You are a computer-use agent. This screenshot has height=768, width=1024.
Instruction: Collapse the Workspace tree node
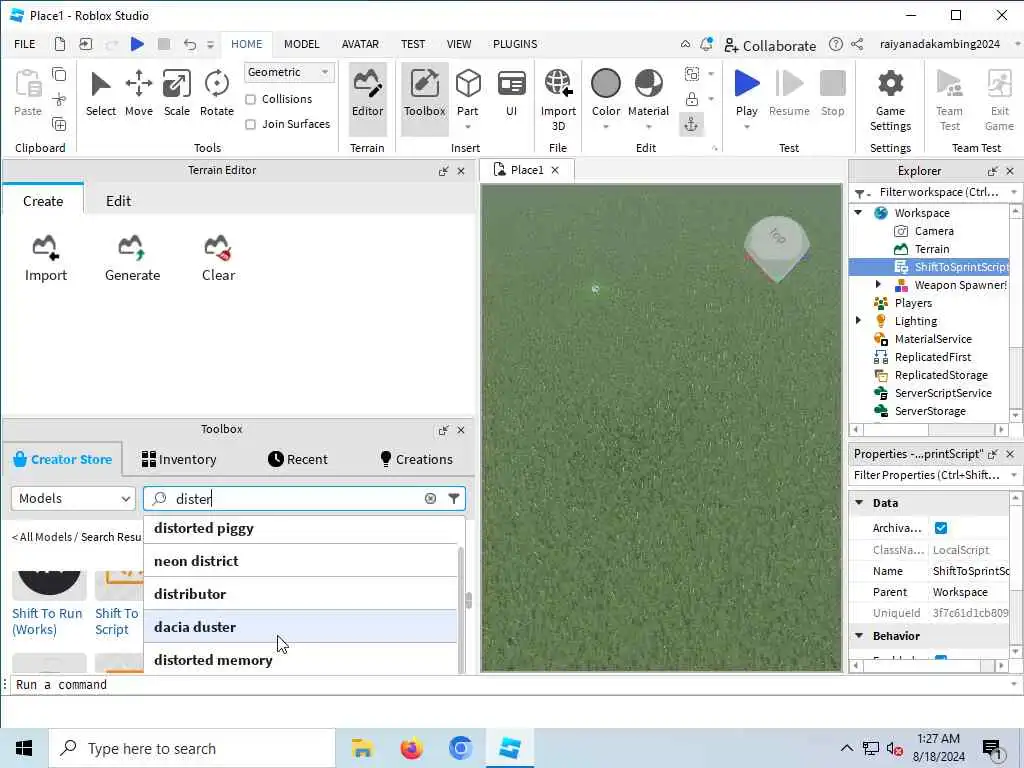coord(858,213)
